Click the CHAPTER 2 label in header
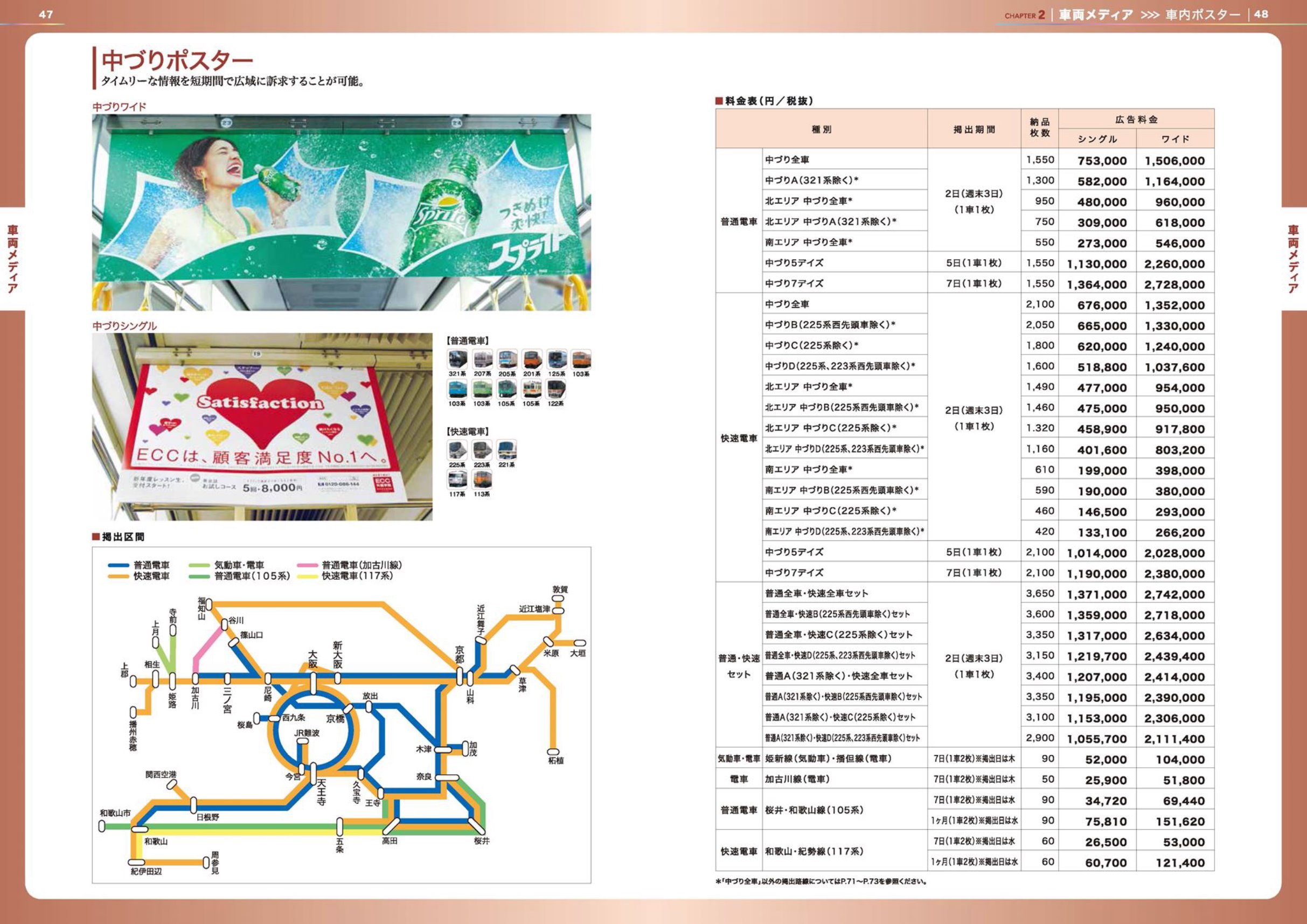 coord(1025,15)
